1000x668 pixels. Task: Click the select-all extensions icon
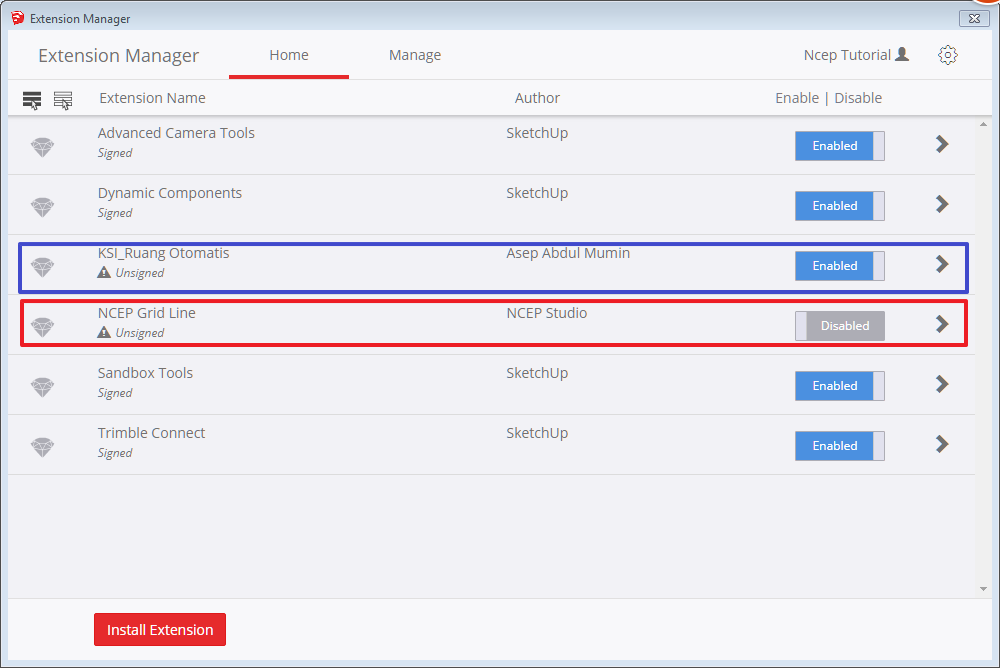(32, 100)
